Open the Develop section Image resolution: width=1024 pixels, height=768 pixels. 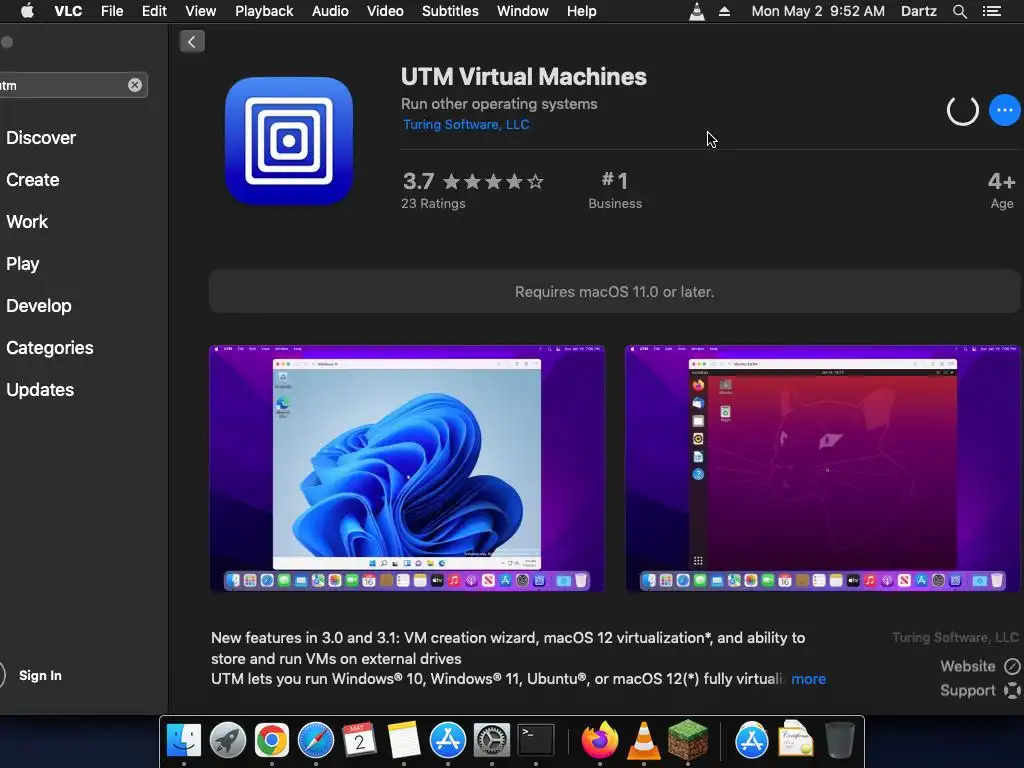39,306
